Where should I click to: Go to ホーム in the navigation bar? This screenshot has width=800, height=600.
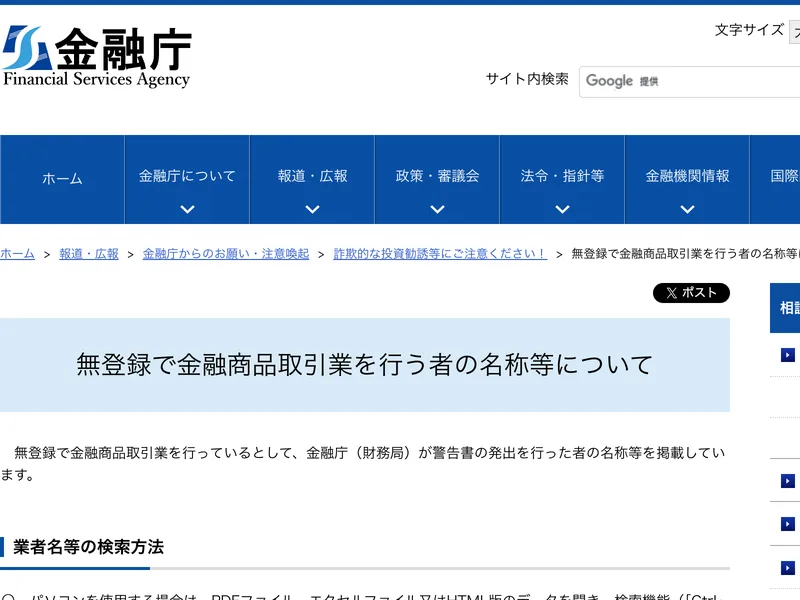point(62,179)
